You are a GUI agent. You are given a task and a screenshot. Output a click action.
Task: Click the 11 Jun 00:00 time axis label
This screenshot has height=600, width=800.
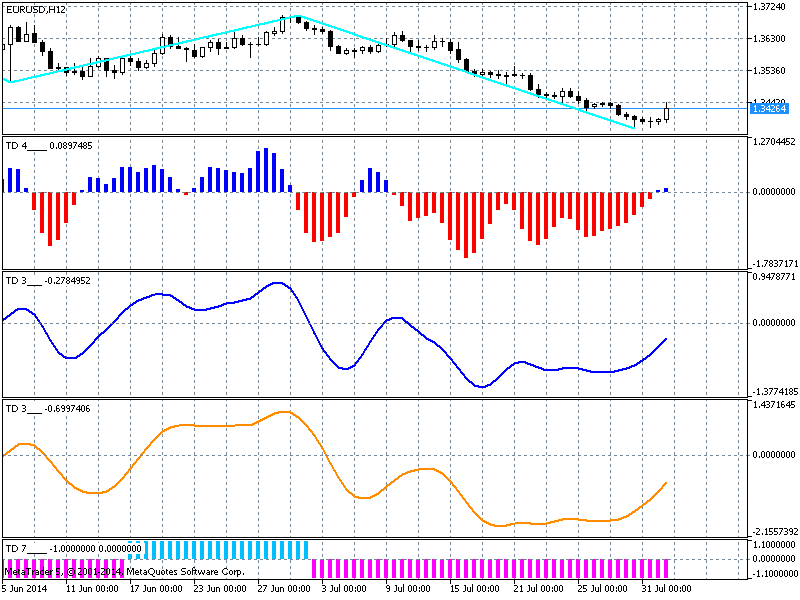[92, 588]
